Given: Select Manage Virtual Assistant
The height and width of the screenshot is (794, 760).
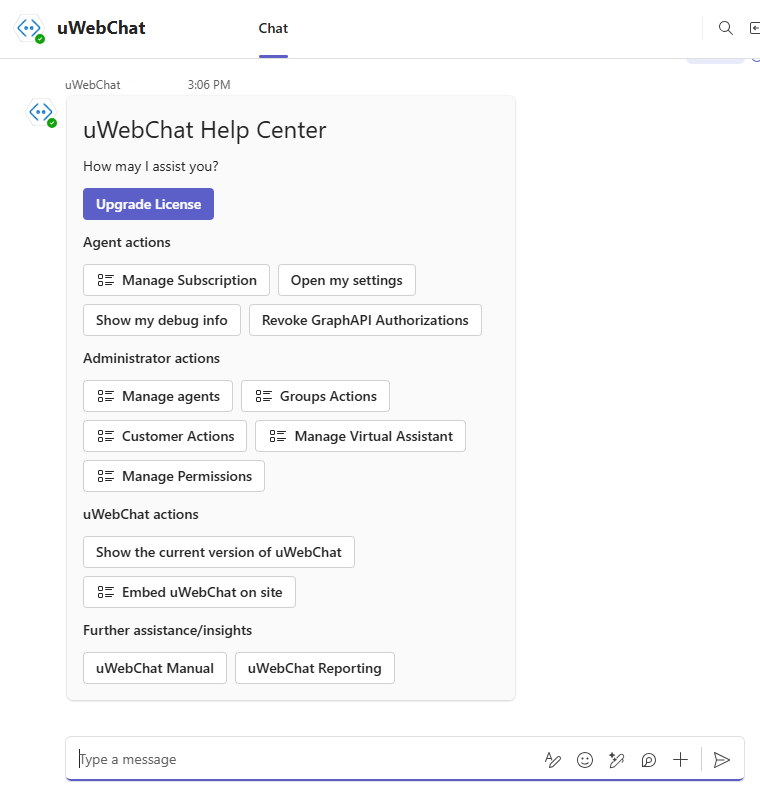Looking at the screenshot, I should [x=361, y=436].
